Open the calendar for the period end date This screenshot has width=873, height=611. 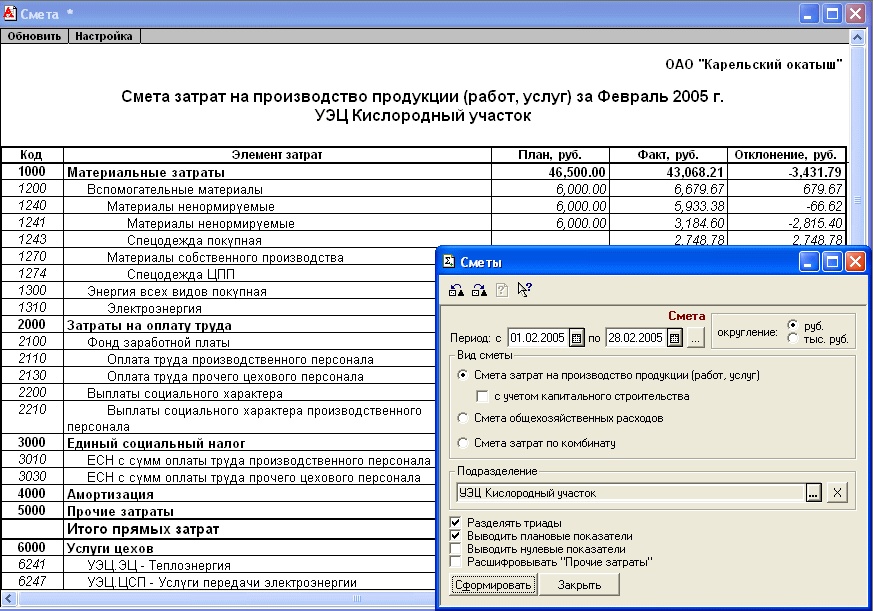point(674,338)
